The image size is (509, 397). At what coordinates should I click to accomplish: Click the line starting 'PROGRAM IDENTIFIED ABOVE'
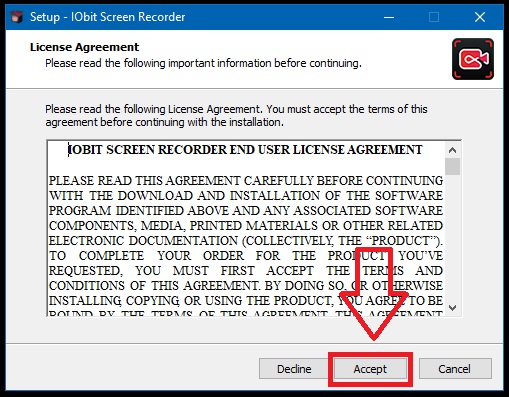point(246,211)
